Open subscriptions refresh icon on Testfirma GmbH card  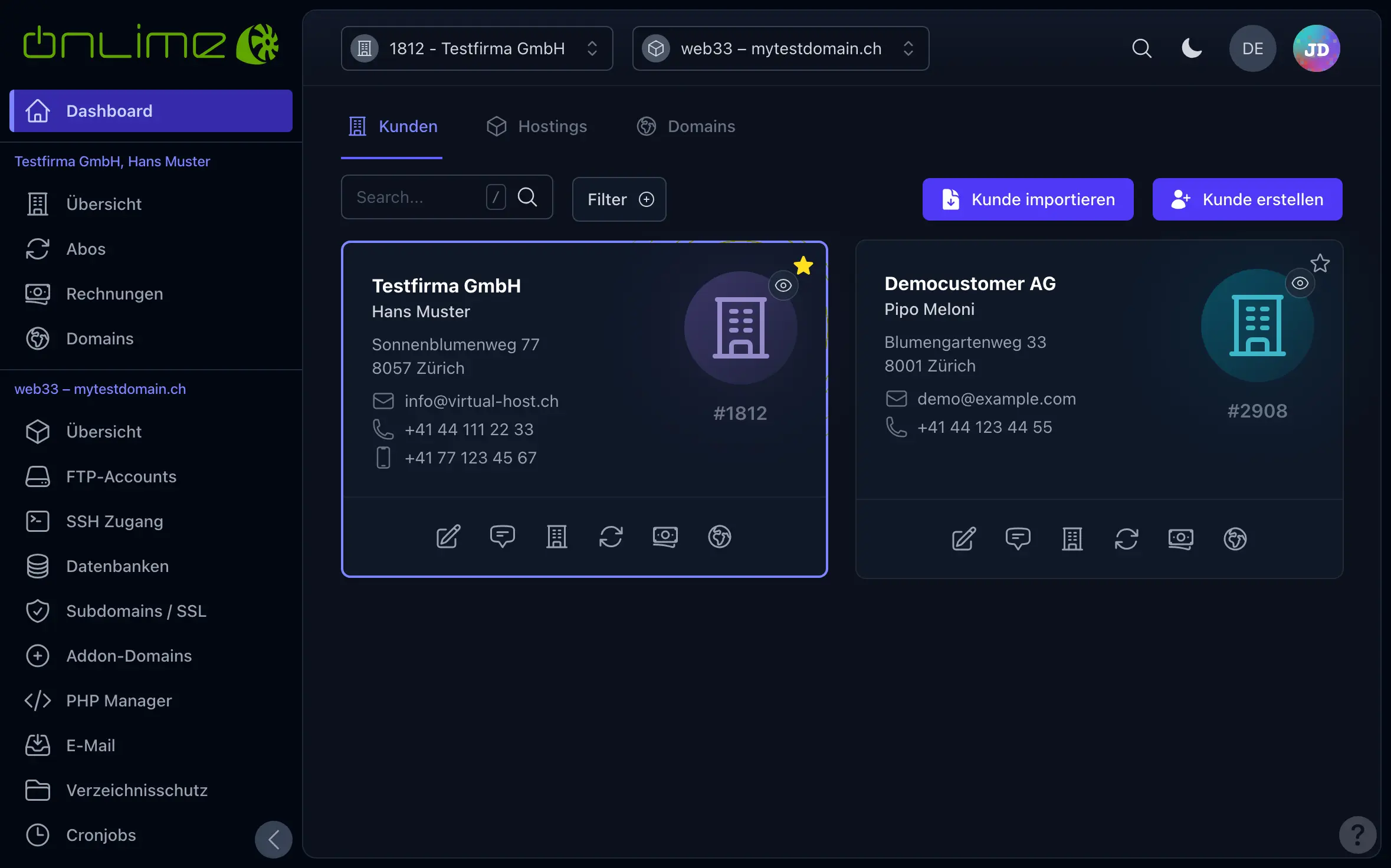click(611, 537)
